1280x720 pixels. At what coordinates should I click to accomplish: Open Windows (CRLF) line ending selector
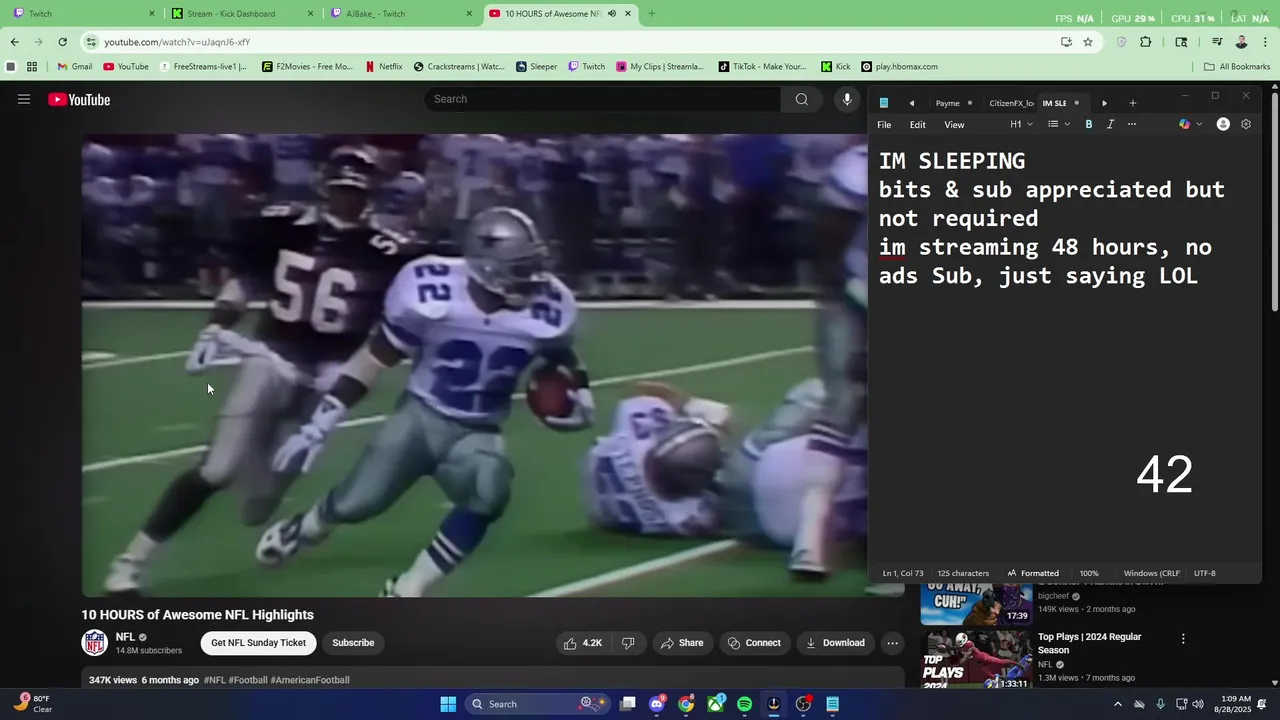click(x=1151, y=573)
